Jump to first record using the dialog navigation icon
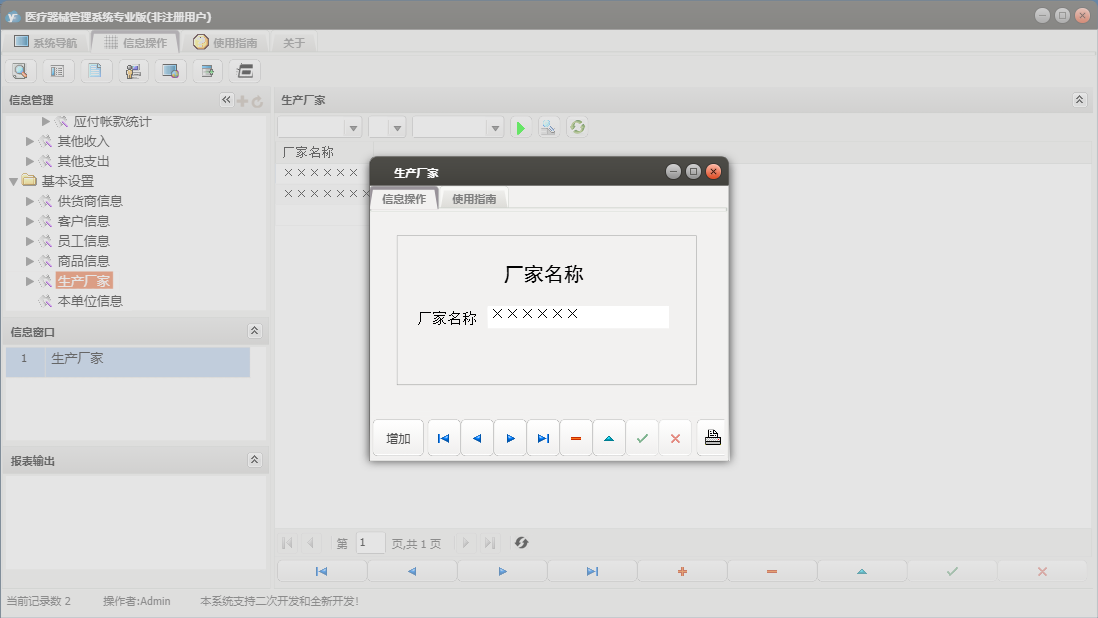The height and width of the screenshot is (618, 1098). [443, 437]
